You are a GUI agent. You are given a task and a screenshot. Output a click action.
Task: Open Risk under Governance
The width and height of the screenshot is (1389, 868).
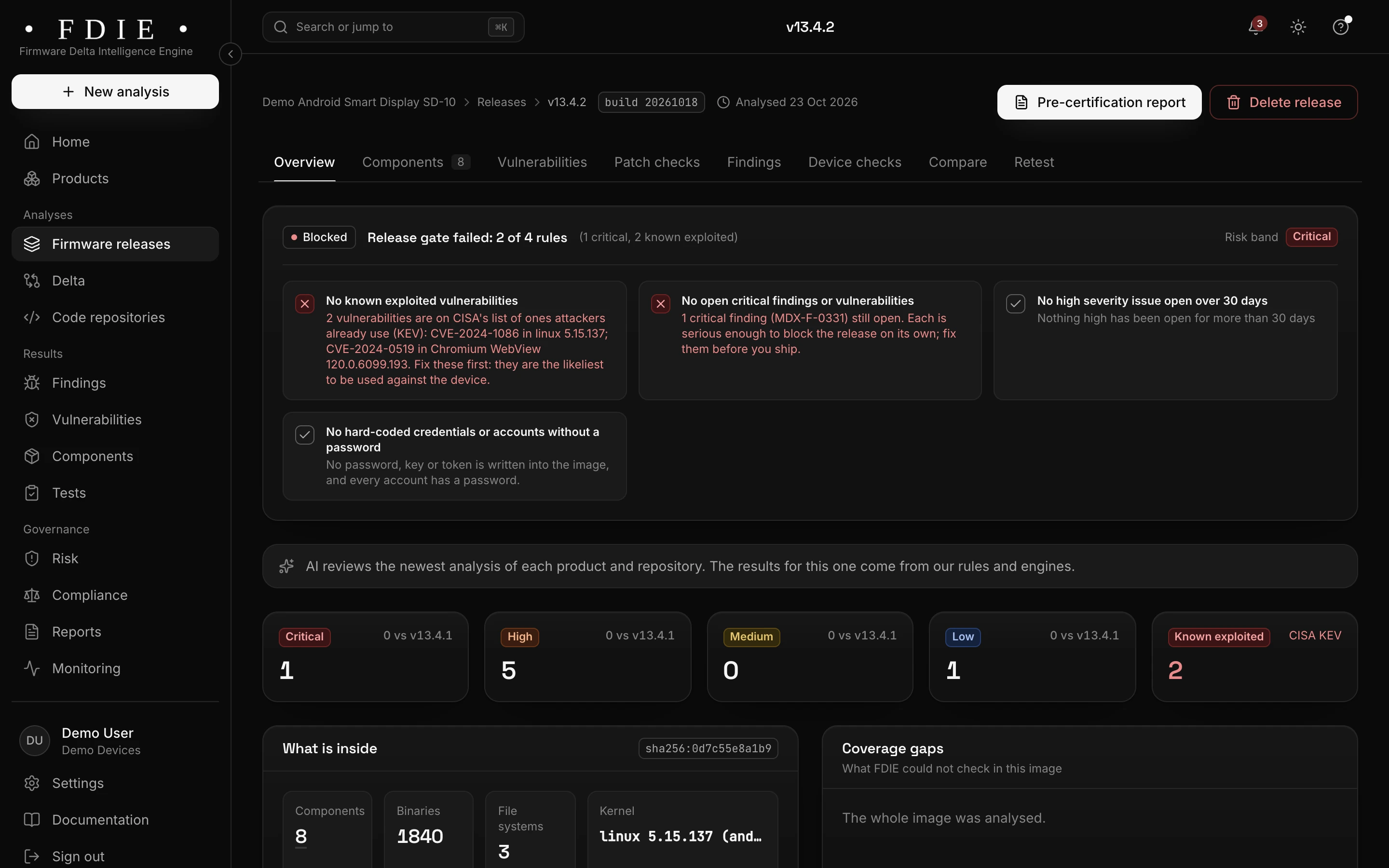115,558
